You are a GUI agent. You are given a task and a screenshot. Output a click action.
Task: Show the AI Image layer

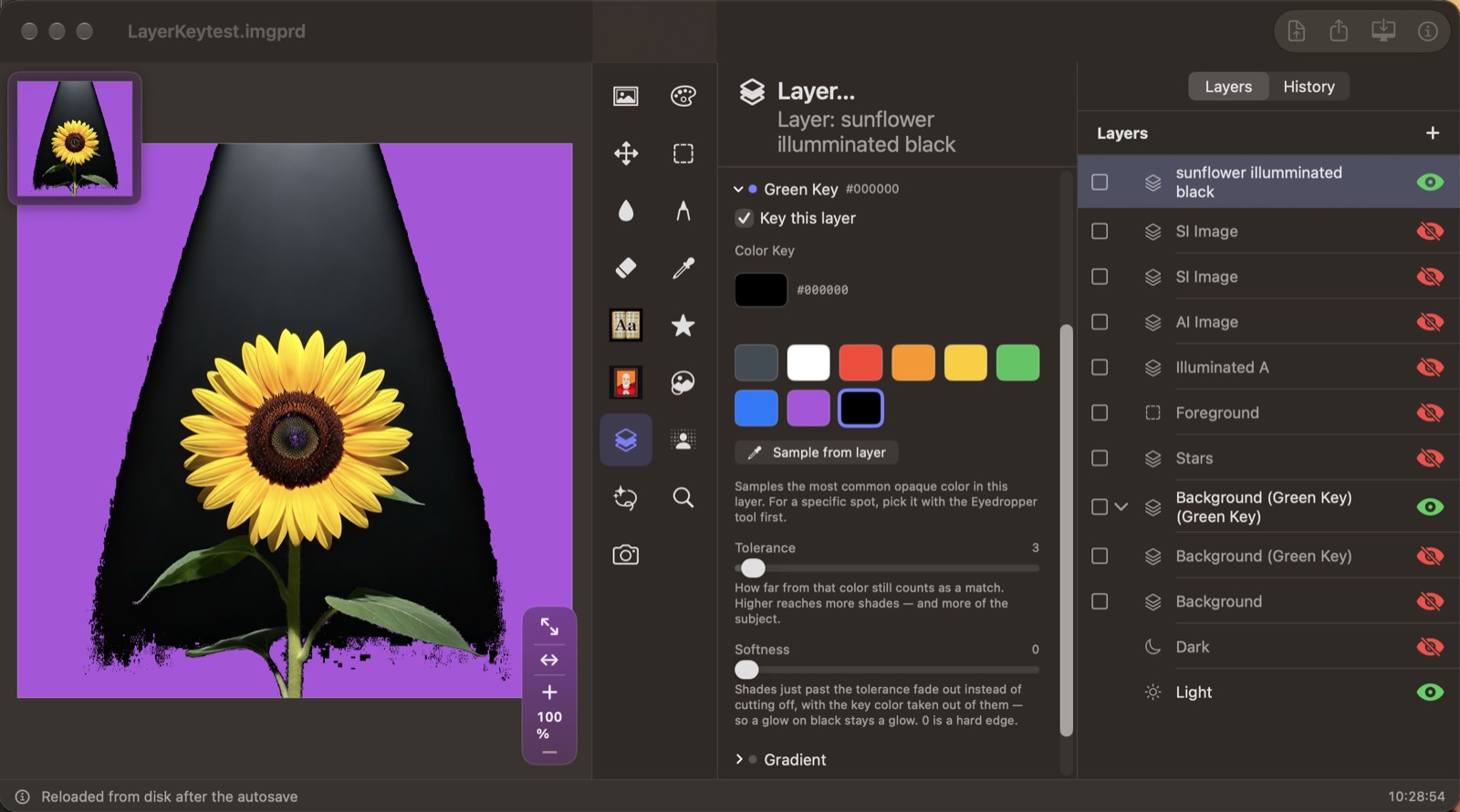point(1430,322)
